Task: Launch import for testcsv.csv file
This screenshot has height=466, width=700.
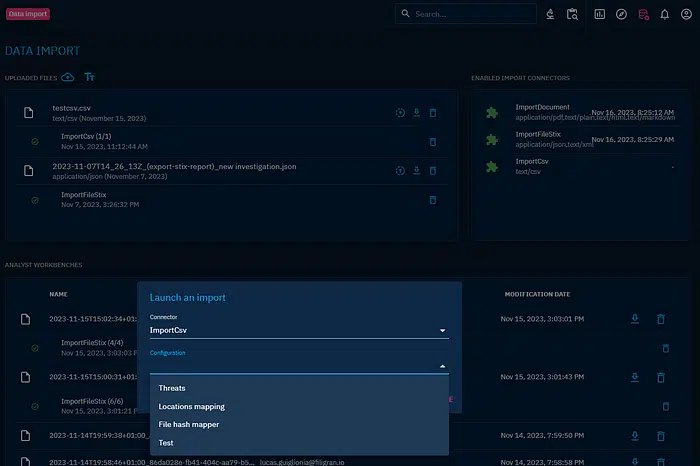Action: (x=399, y=113)
